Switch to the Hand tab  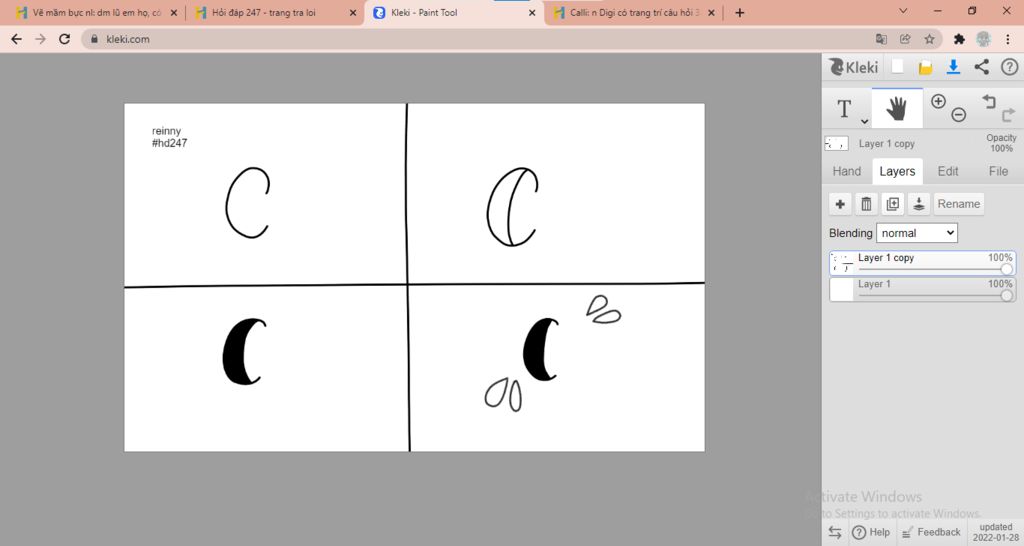click(846, 171)
